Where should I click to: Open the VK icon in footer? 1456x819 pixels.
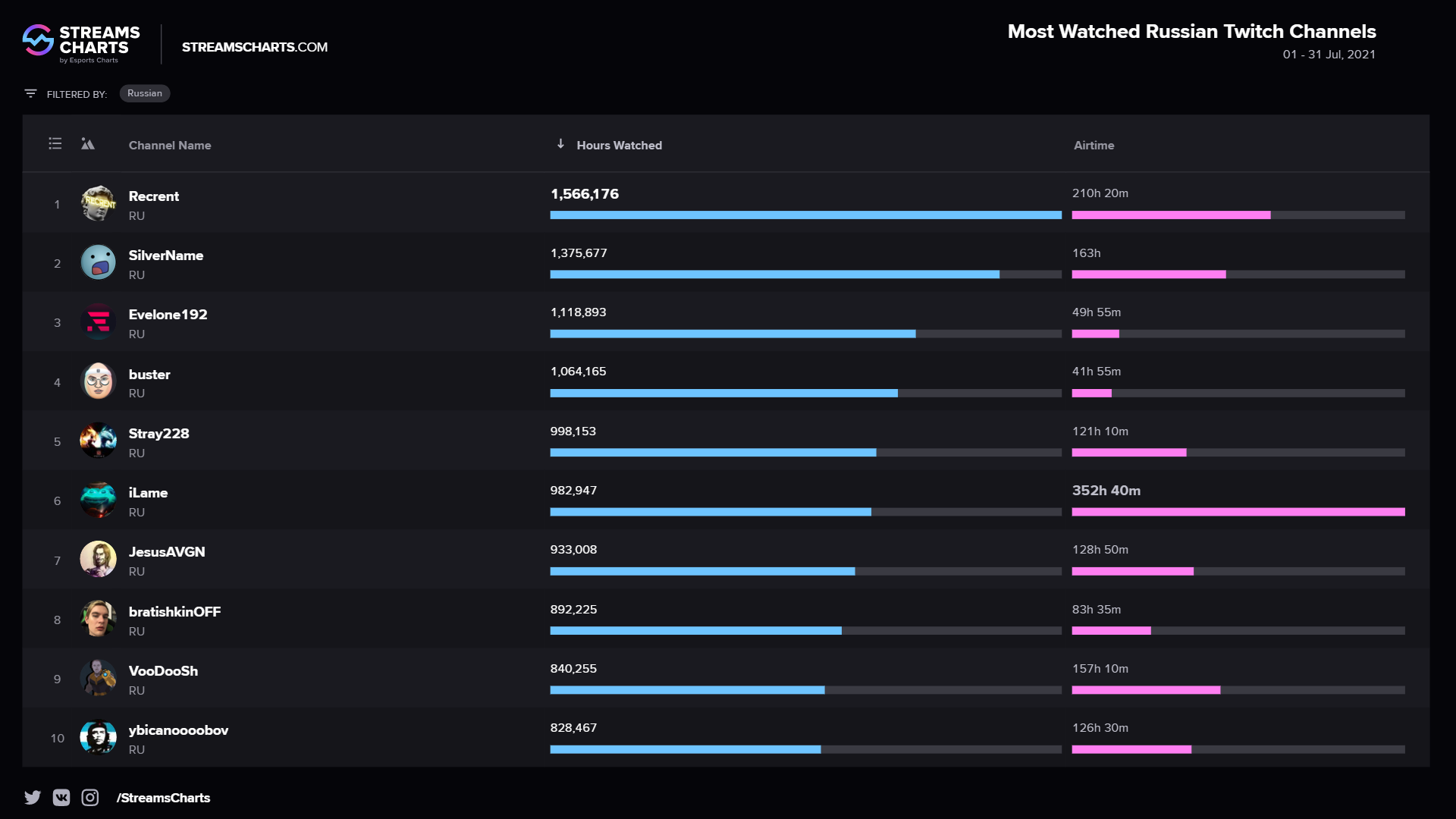61,797
